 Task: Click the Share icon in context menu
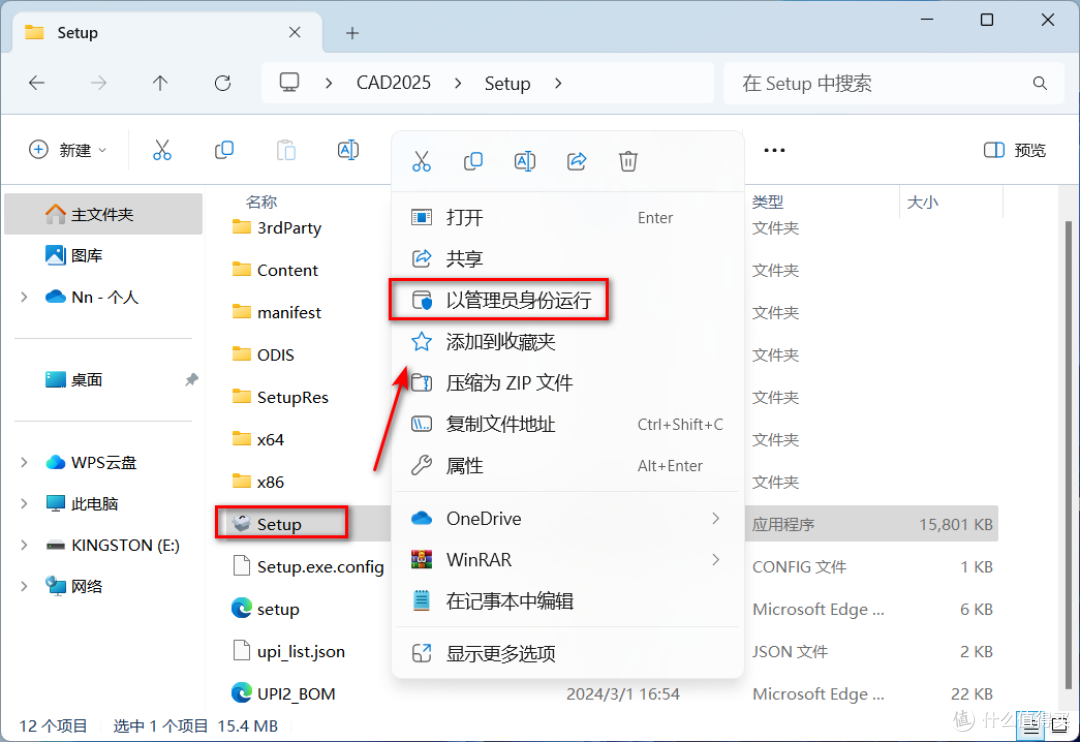coord(577,162)
